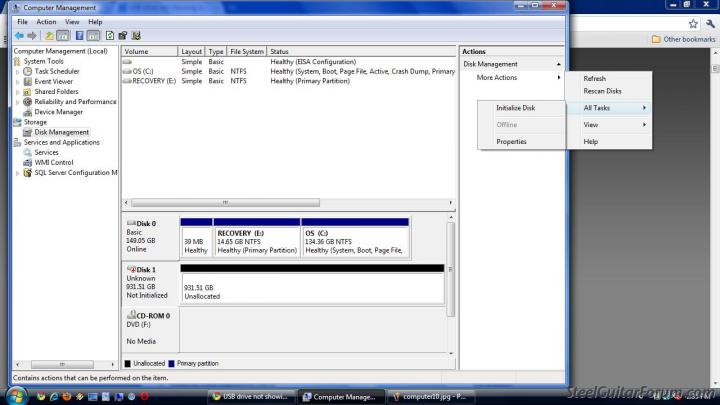Select Event Viewer in the tree
This screenshot has width=720, height=405.
(x=53, y=81)
